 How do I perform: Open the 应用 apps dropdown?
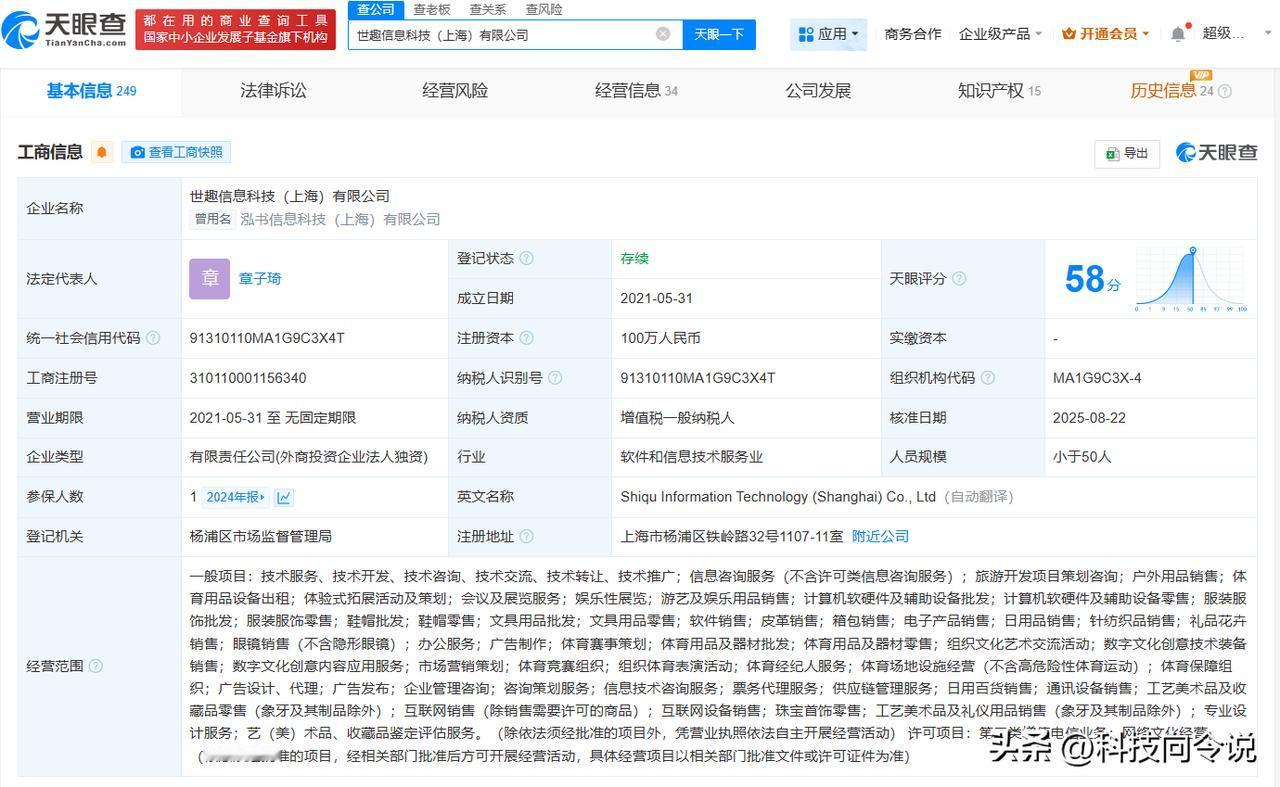pos(829,34)
